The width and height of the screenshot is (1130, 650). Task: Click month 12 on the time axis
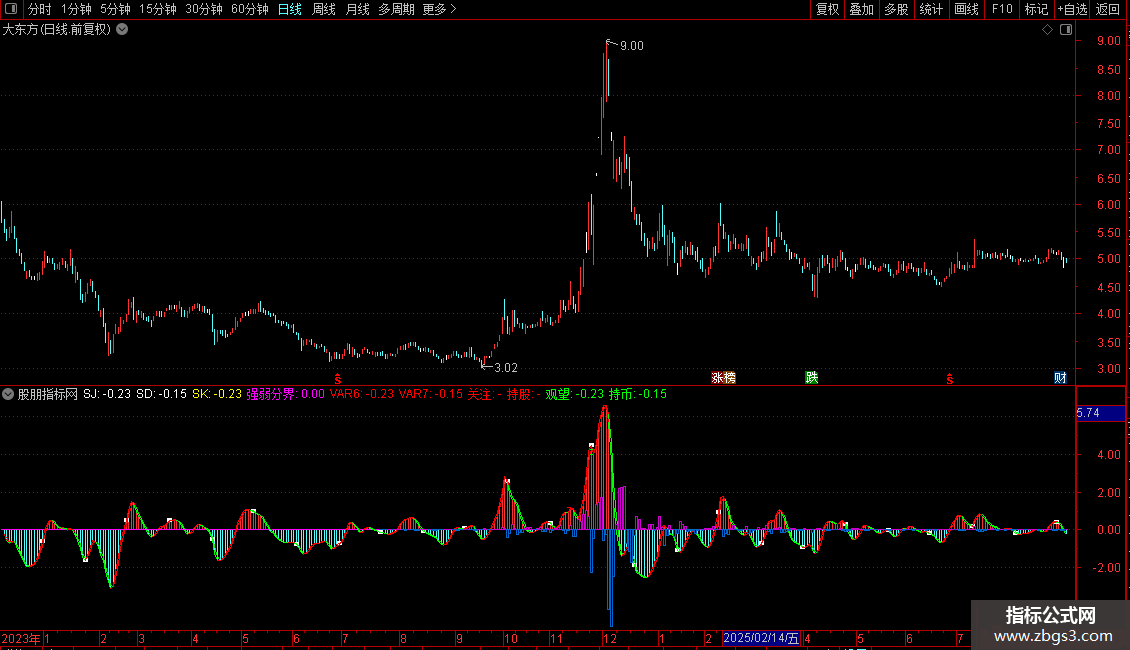tap(610, 638)
